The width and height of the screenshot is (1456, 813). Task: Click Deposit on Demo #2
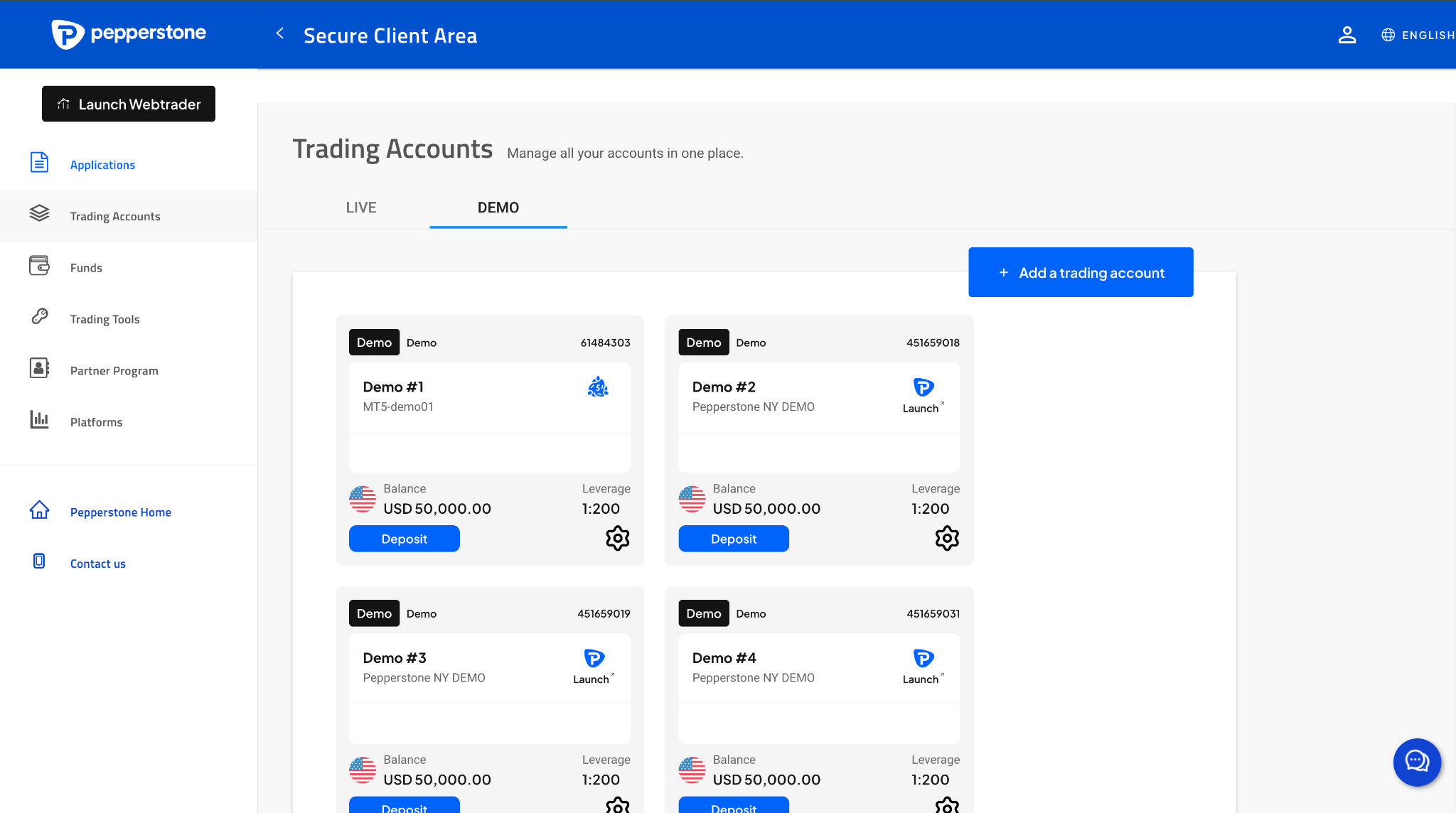734,539
